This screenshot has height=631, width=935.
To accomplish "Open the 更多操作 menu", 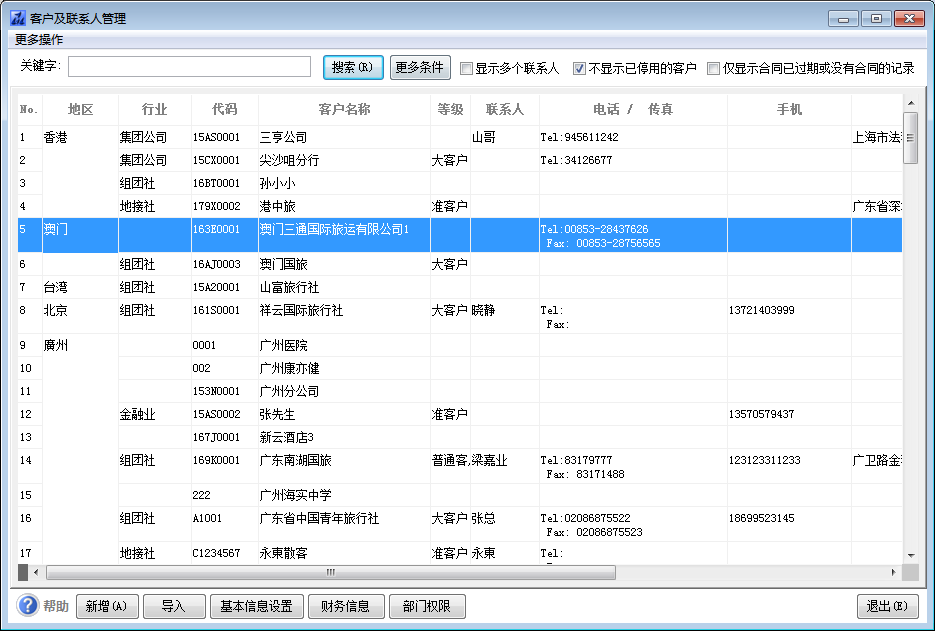I will point(39,40).
